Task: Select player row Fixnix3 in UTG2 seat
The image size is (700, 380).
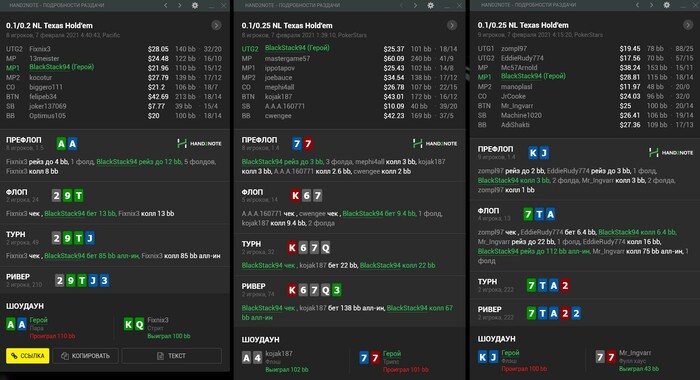Action: click(114, 49)
